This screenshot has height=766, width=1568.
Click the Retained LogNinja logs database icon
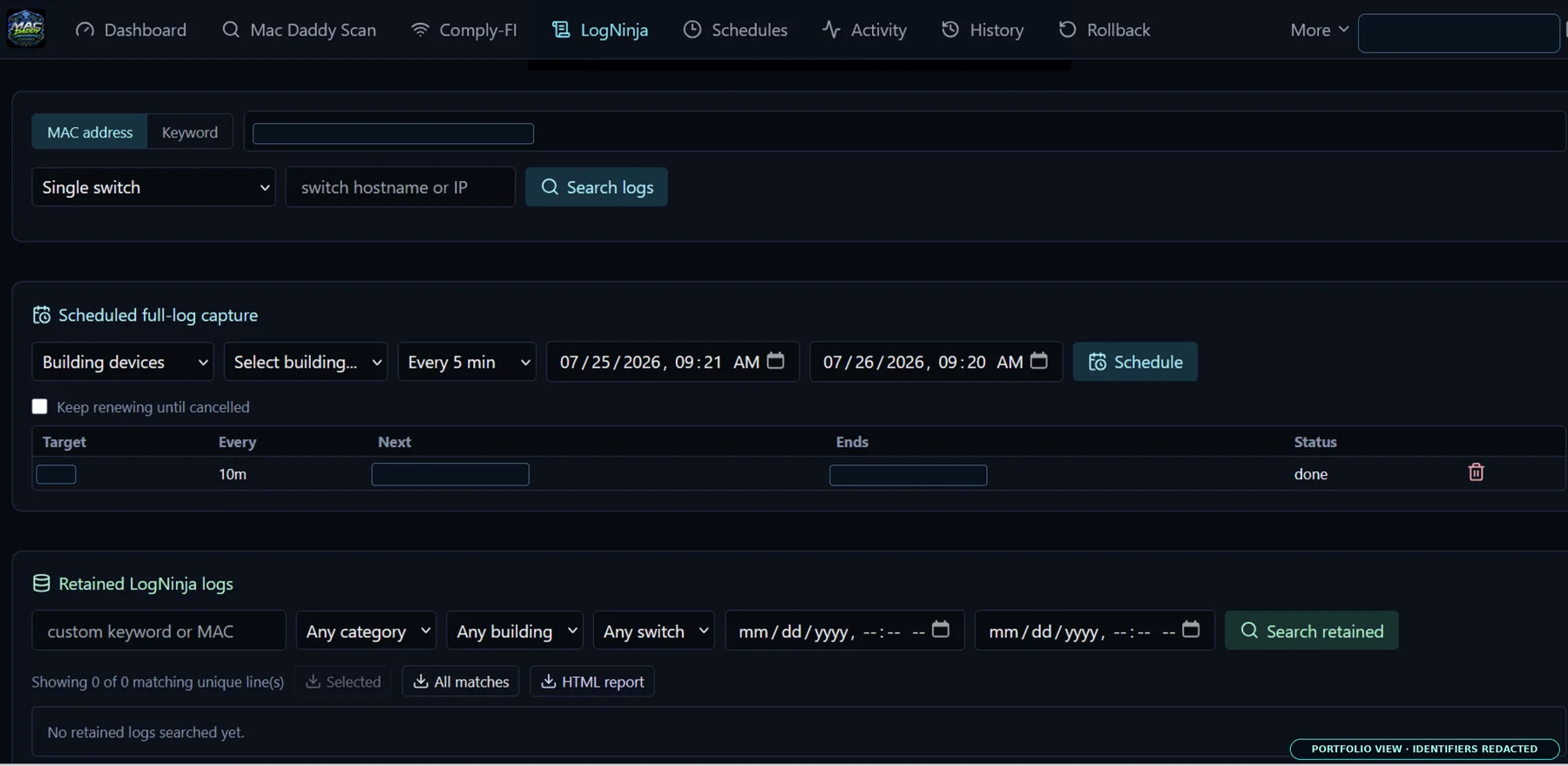(41, 583)
